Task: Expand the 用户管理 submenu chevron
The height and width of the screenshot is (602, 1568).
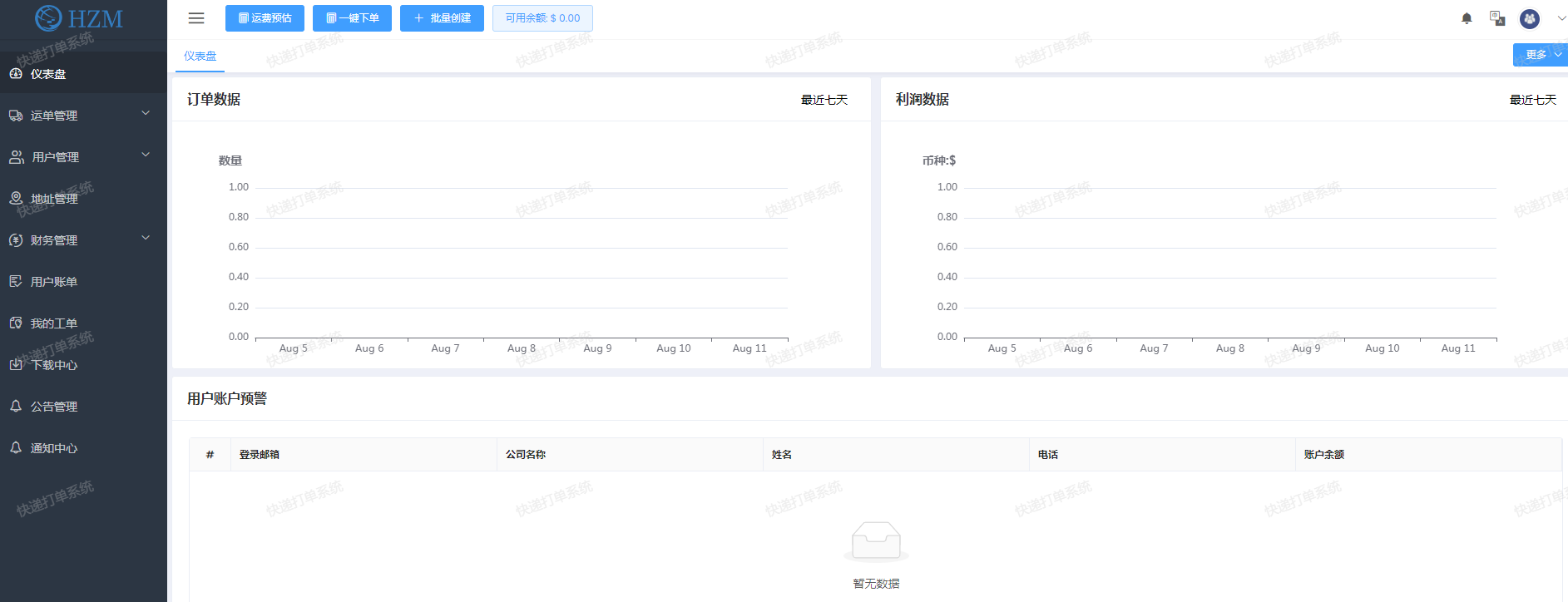Action: [x=146, y=155]
